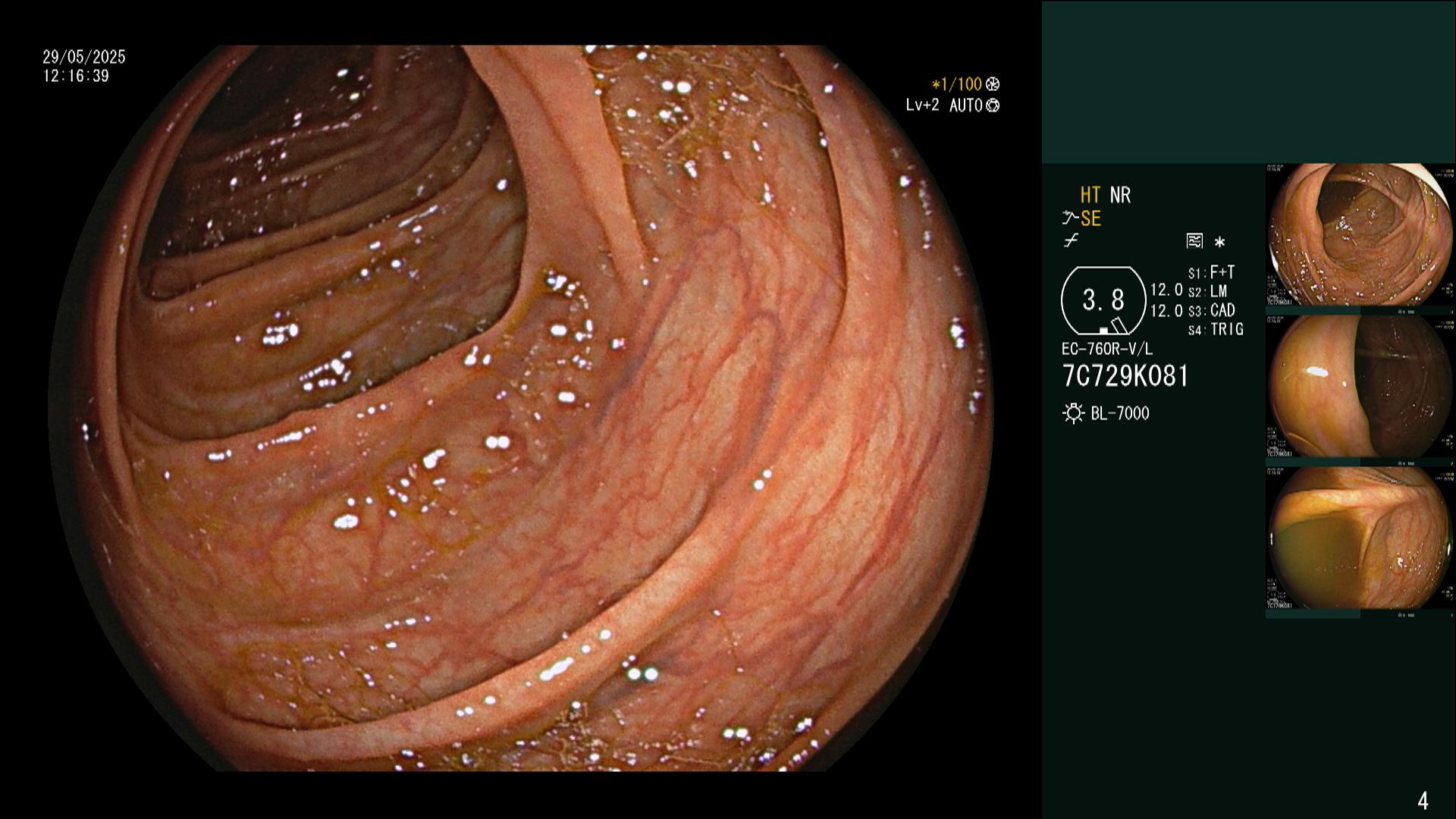Select the top captured endoscopy thumbnail
This screenshot has height=819, width=1456.
[x=1360, y=234]
